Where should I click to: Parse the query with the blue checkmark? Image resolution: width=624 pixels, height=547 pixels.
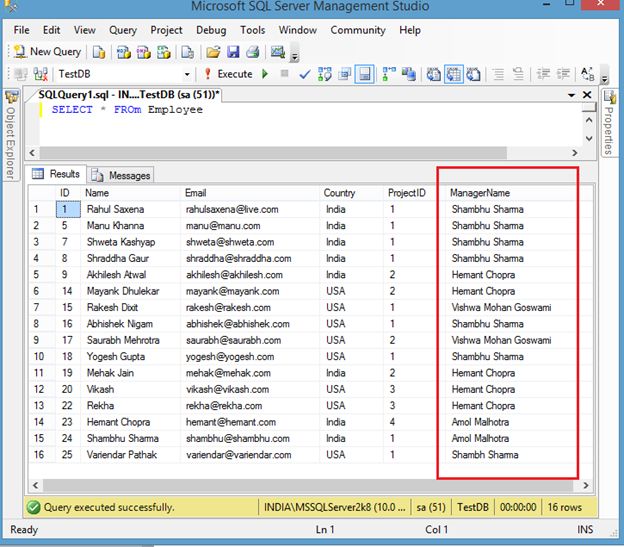pyautogui.click(x=304, y=74)
